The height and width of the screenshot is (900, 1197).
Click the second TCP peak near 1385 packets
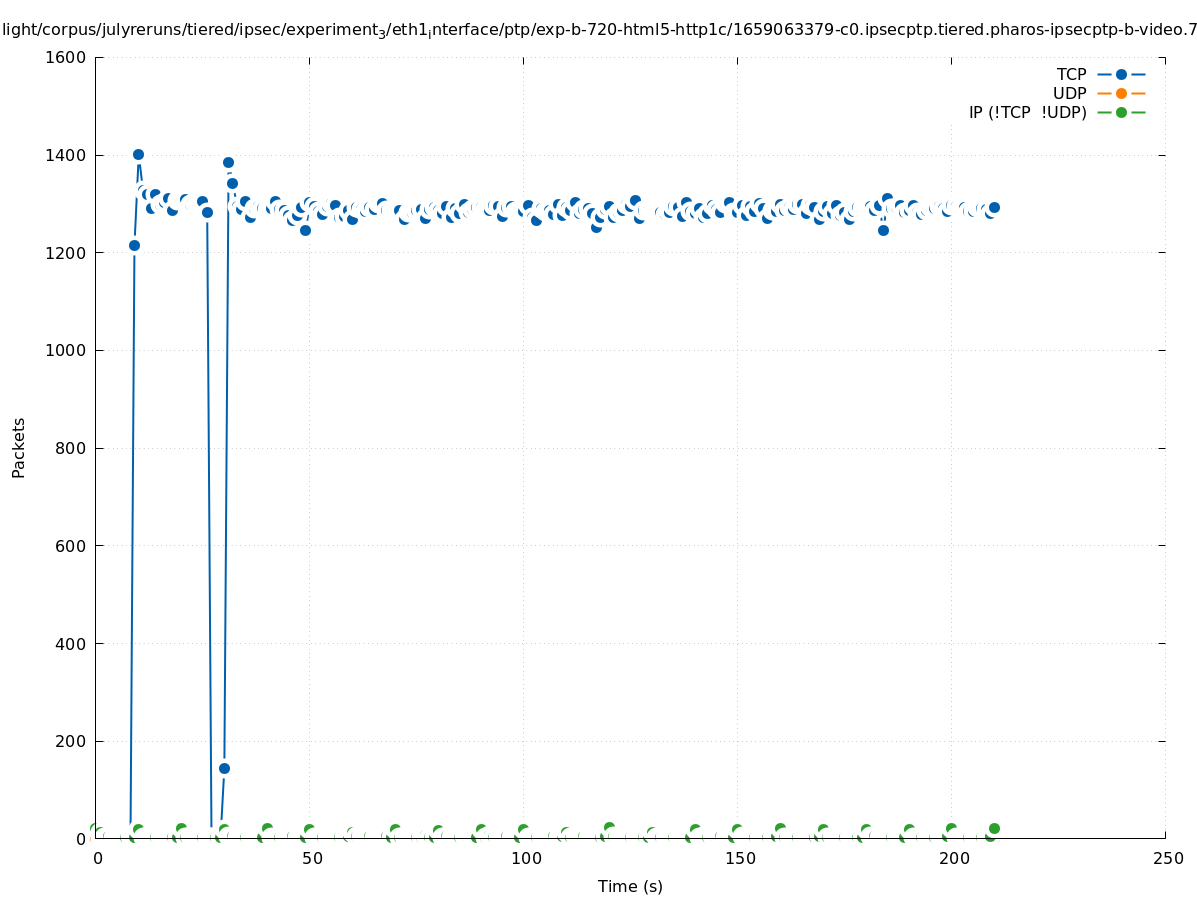[x=228, y=162]
